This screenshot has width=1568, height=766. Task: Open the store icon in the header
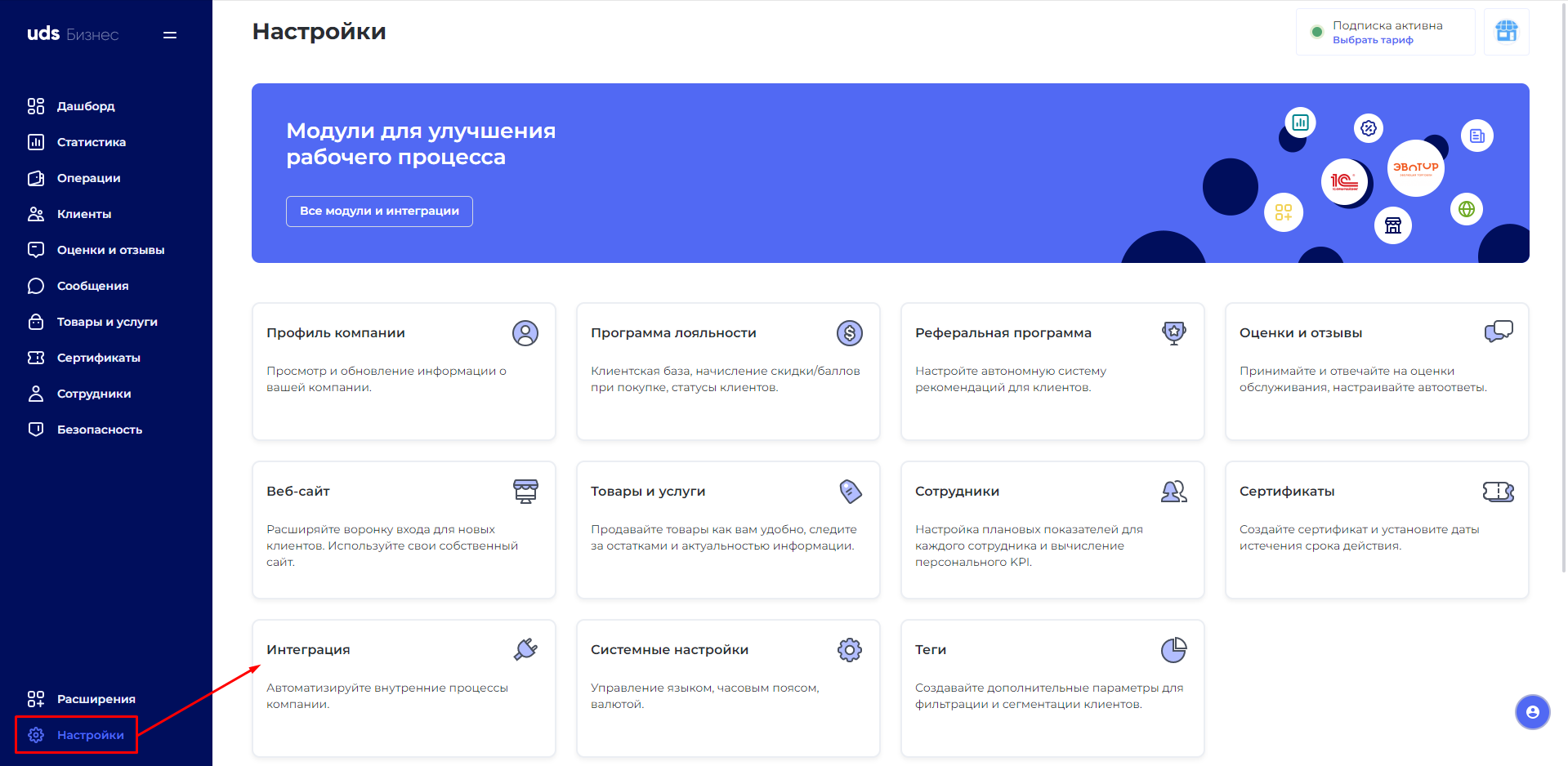pos(1506,32)
